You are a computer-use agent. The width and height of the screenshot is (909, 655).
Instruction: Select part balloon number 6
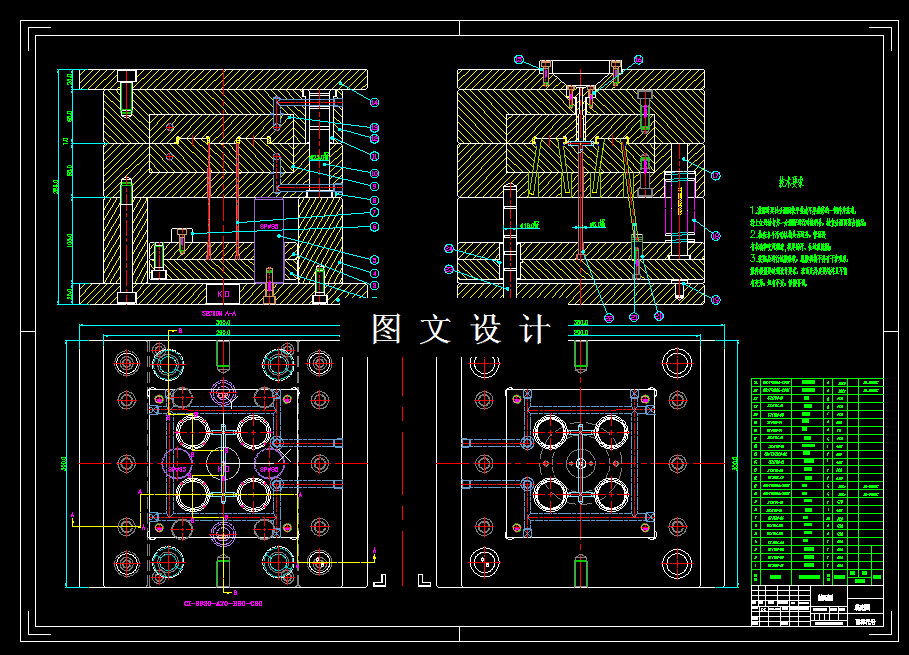[374, 227]
